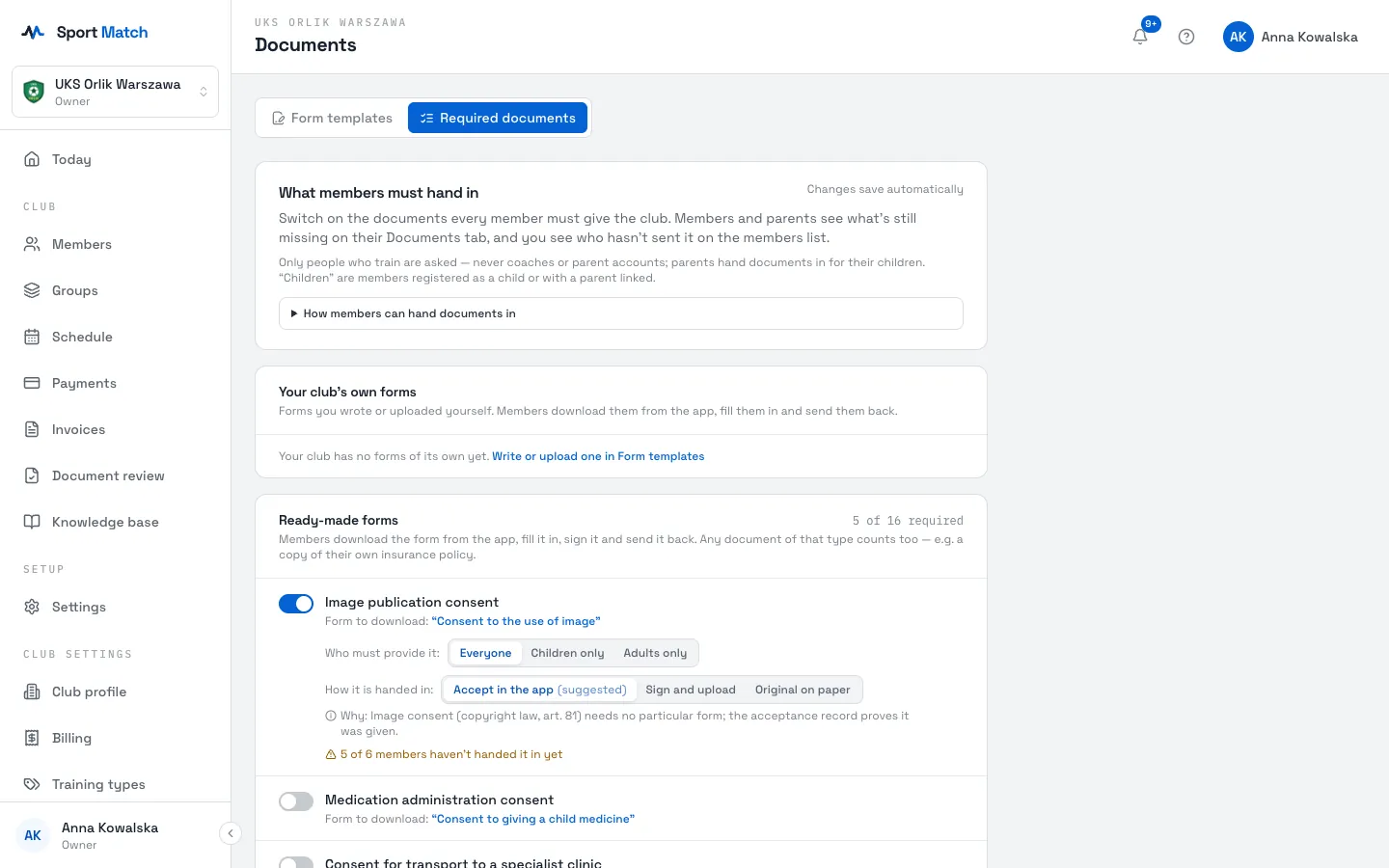Click the Document review icon
This screenshot has width=1389, height=868.
32,475
